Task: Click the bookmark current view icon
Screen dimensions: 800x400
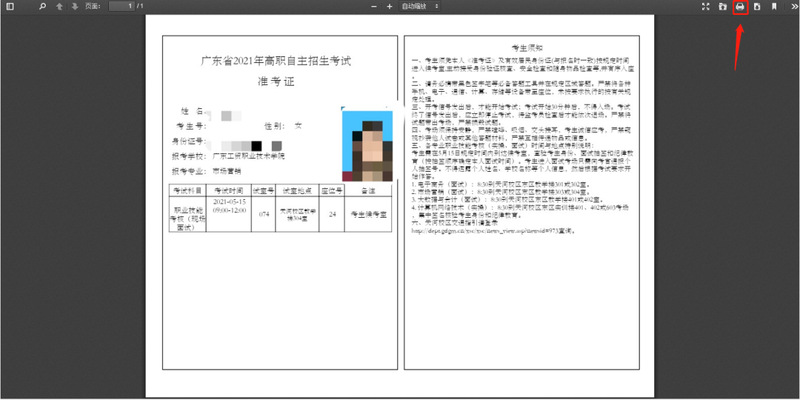Action: click(x=774, y=7)
